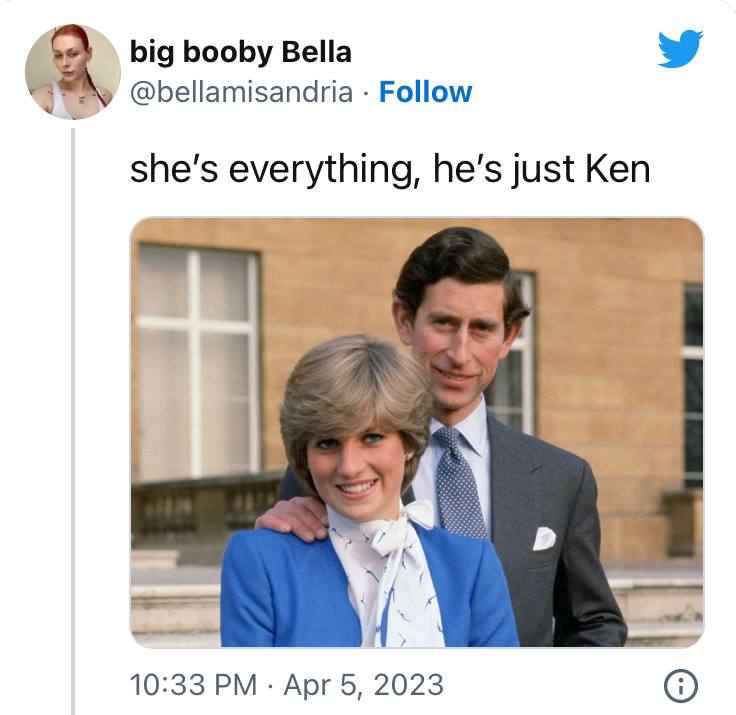Click the white pocket square in photo
This screenshot has width=736, height=715.
coord(544,538)
